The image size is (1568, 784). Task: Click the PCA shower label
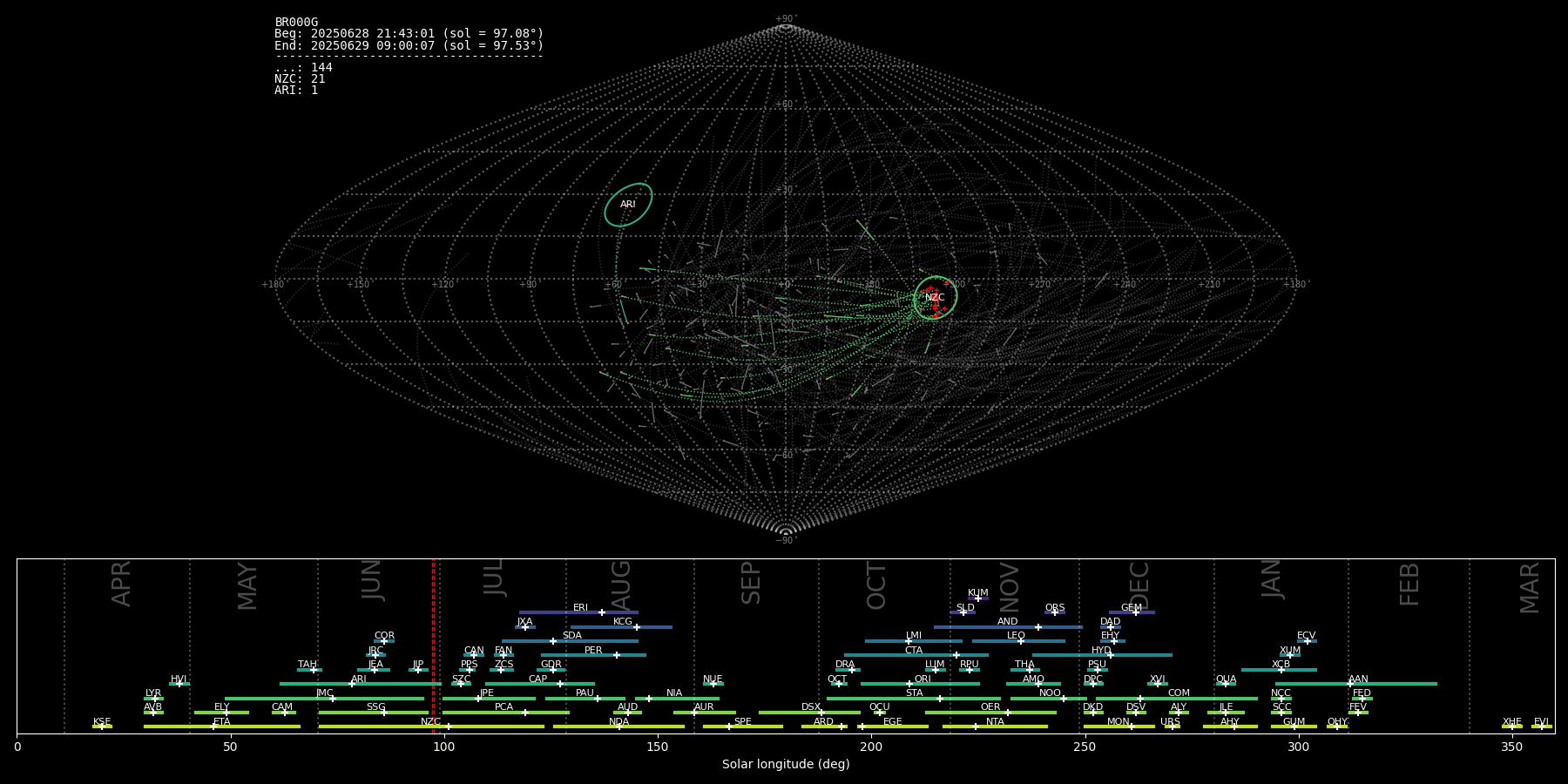point(504,707)
